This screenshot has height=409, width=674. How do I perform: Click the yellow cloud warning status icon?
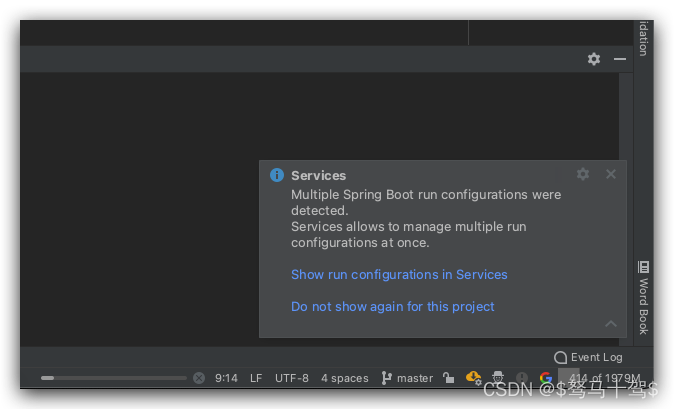[473, 378]
